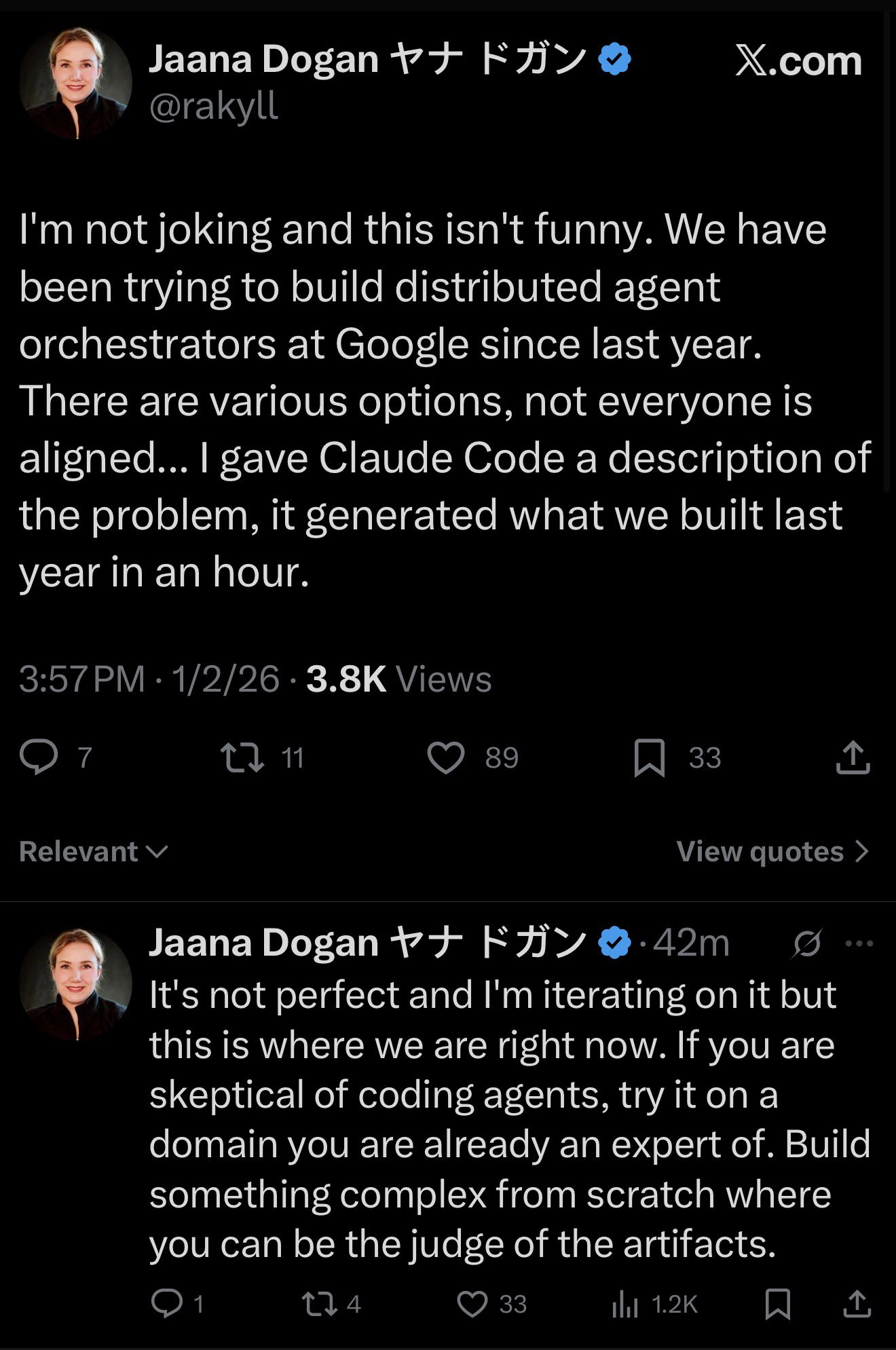Open View quotes
This screenshot has height=1350, width=896.
pyautogui.click(x=772, y=851)
